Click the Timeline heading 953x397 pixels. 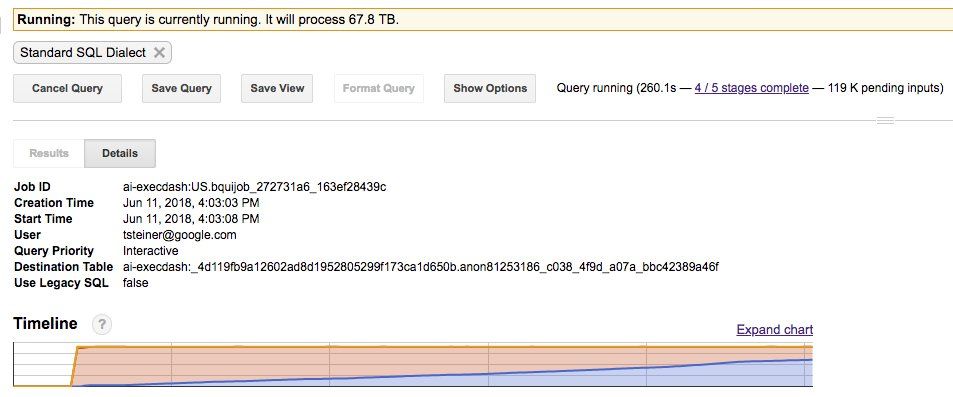(x=46, y=324)
